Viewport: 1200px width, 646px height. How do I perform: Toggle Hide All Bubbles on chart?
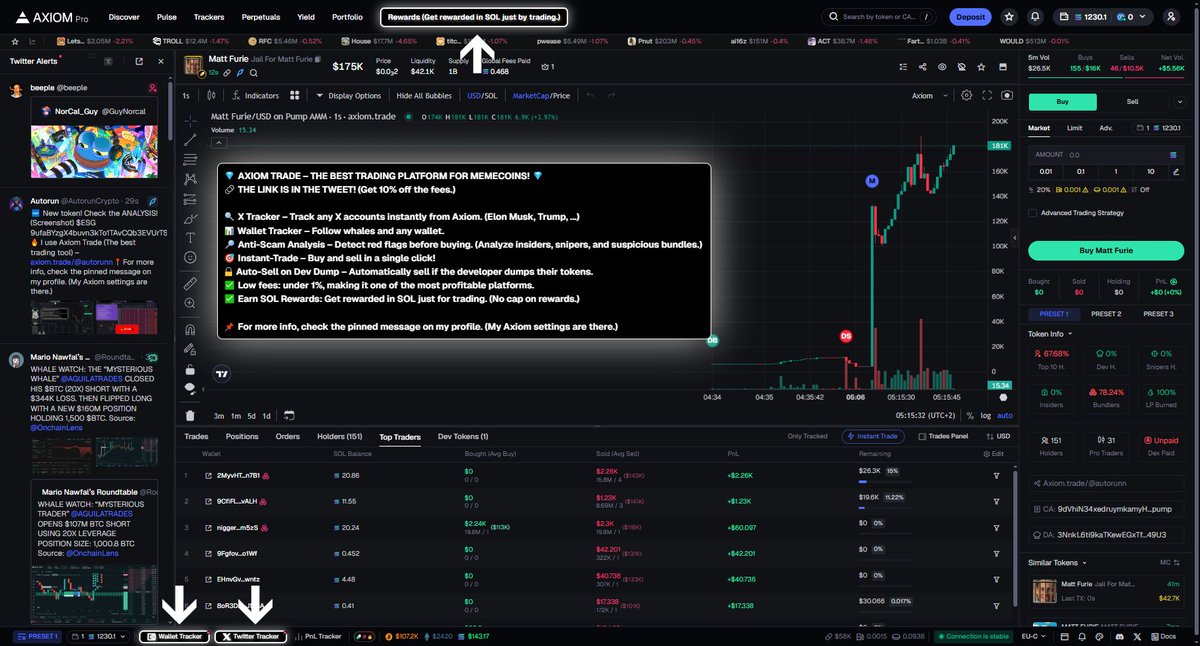424,96
